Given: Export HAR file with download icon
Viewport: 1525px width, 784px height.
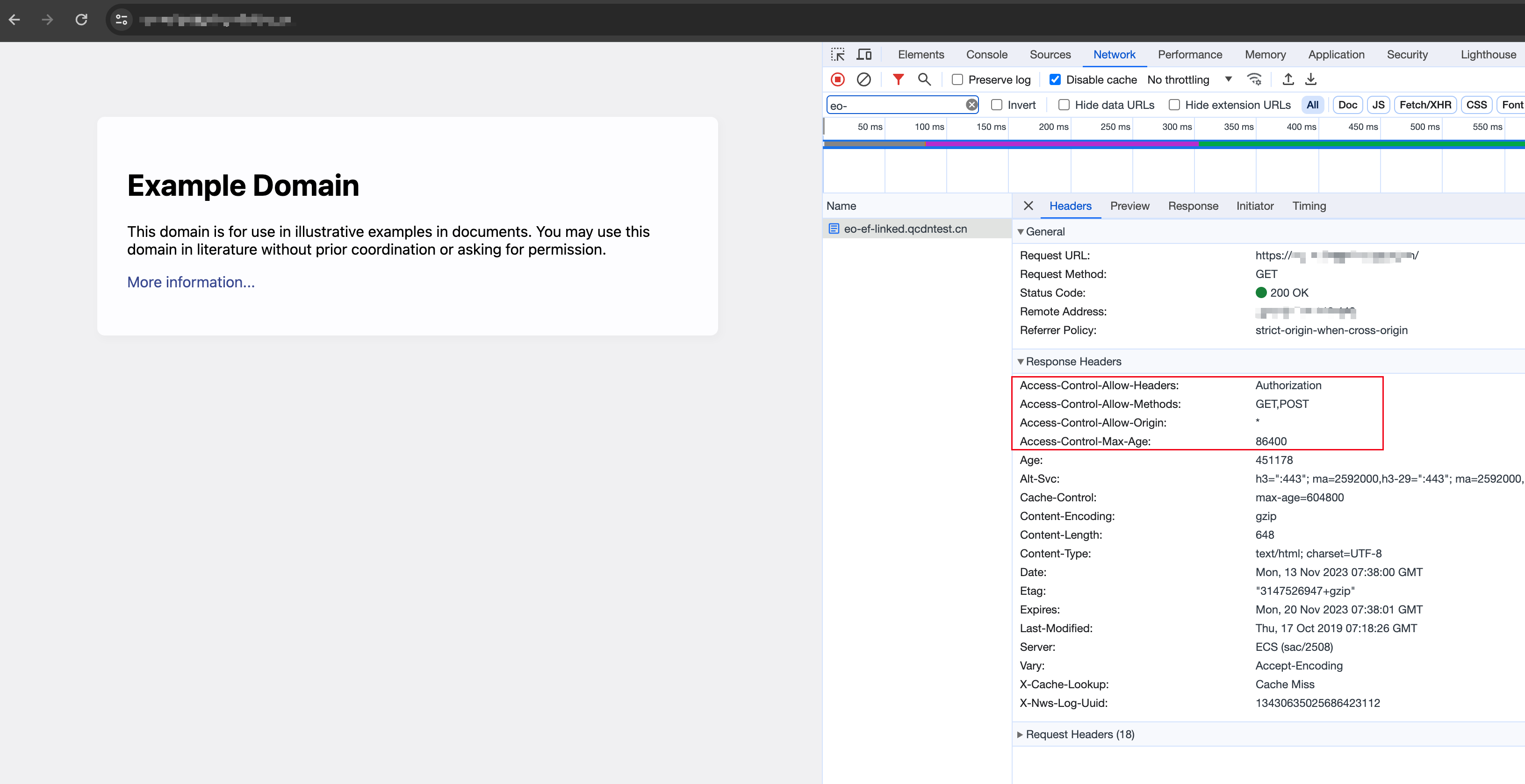Looking at the screenshot, I should [x=1311, y=79].
